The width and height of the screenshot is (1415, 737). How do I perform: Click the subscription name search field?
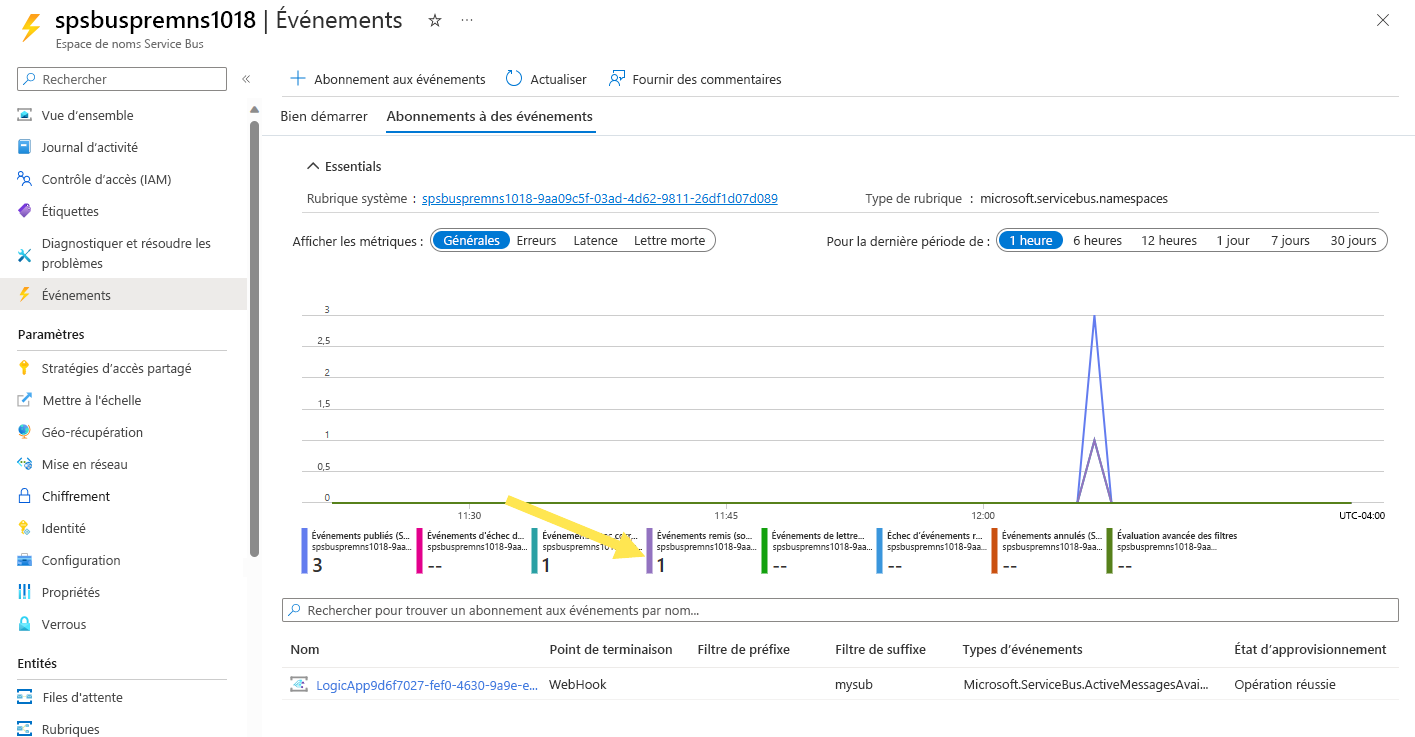point(840,610)
